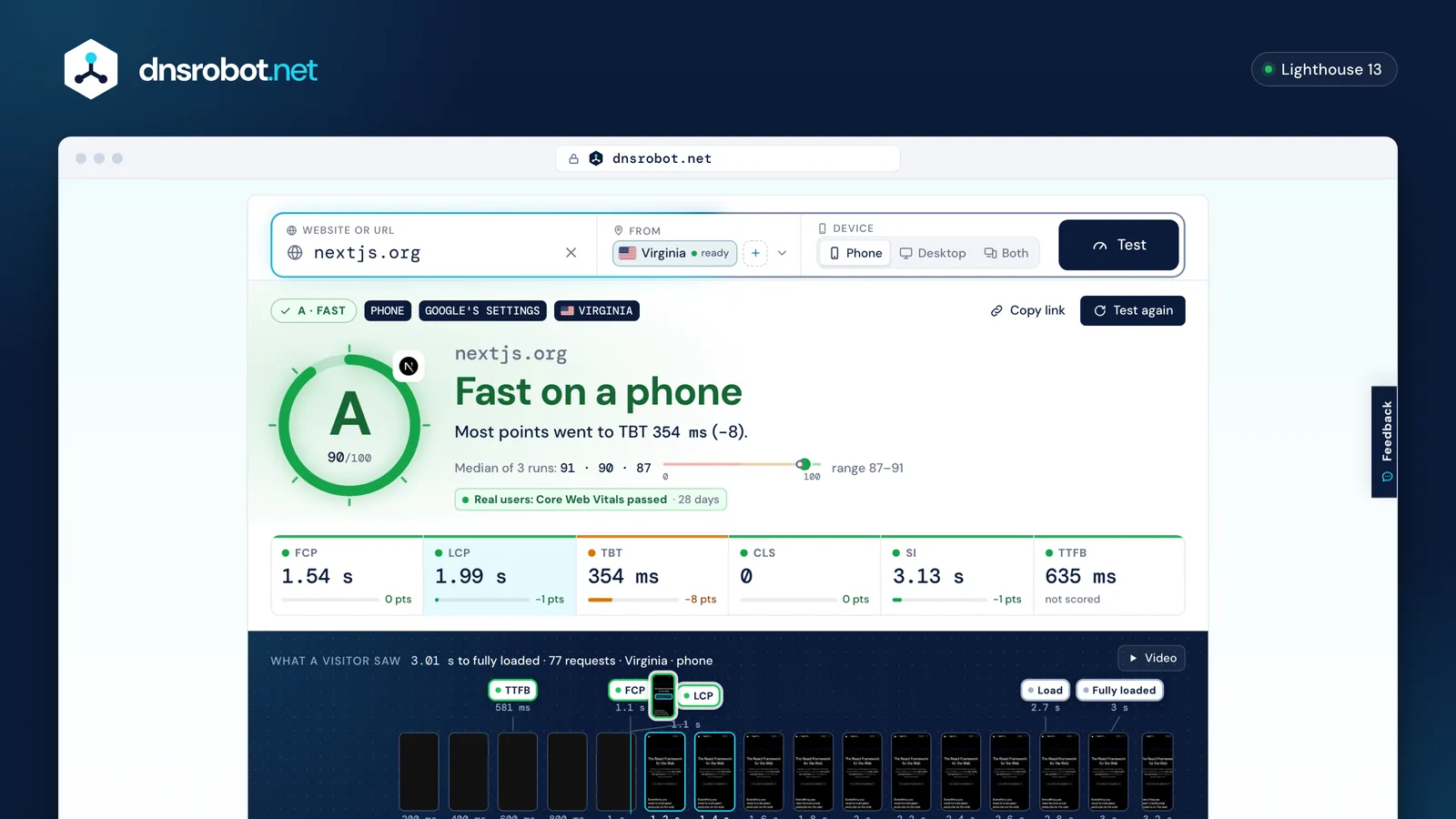The image size is (1456, 819).
Task: Choose the Both devices option
Action: (1006, 253)
